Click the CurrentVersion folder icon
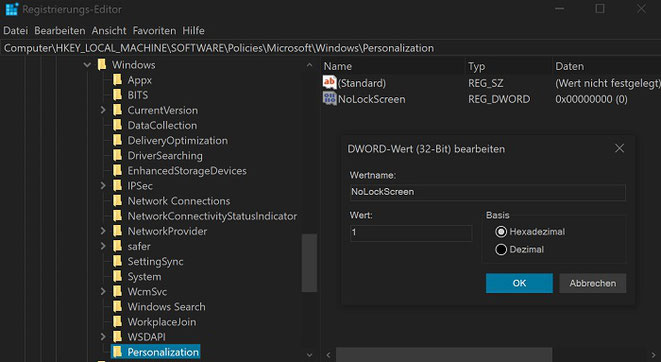661x362 pixels. point(118,110)
